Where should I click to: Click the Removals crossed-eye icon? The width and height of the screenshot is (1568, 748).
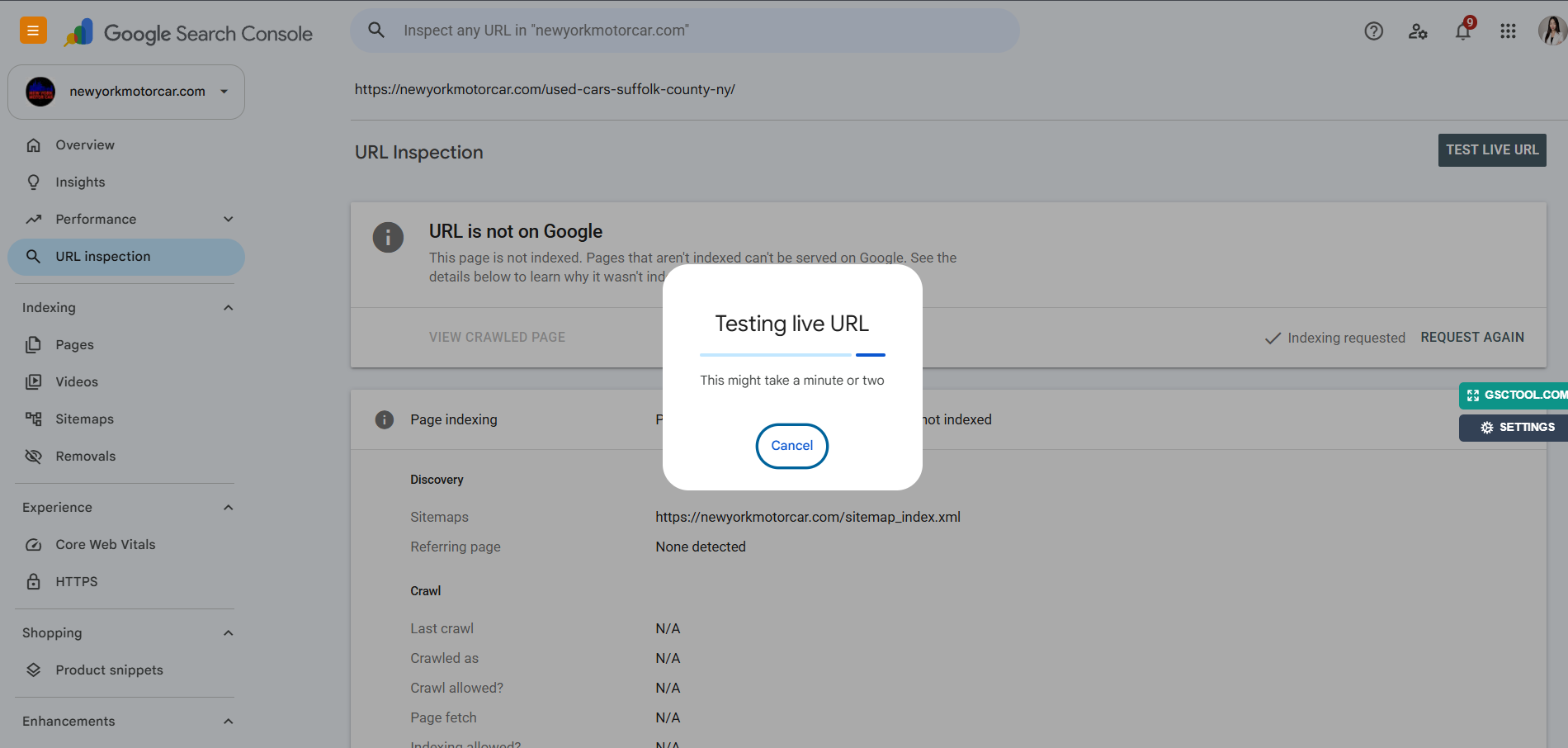pyautogui.click(x=34, y=457)
